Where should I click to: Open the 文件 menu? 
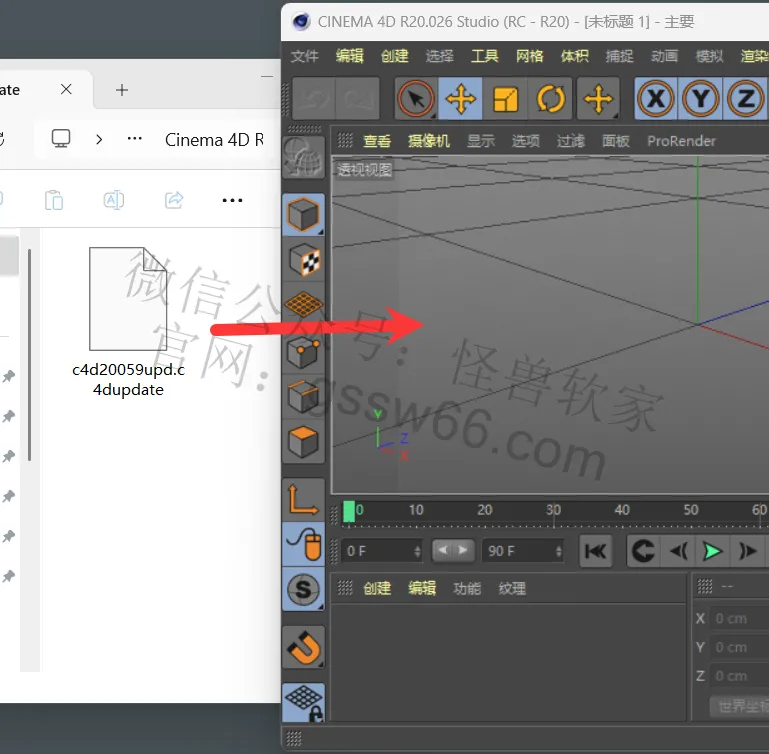(305, 56)
